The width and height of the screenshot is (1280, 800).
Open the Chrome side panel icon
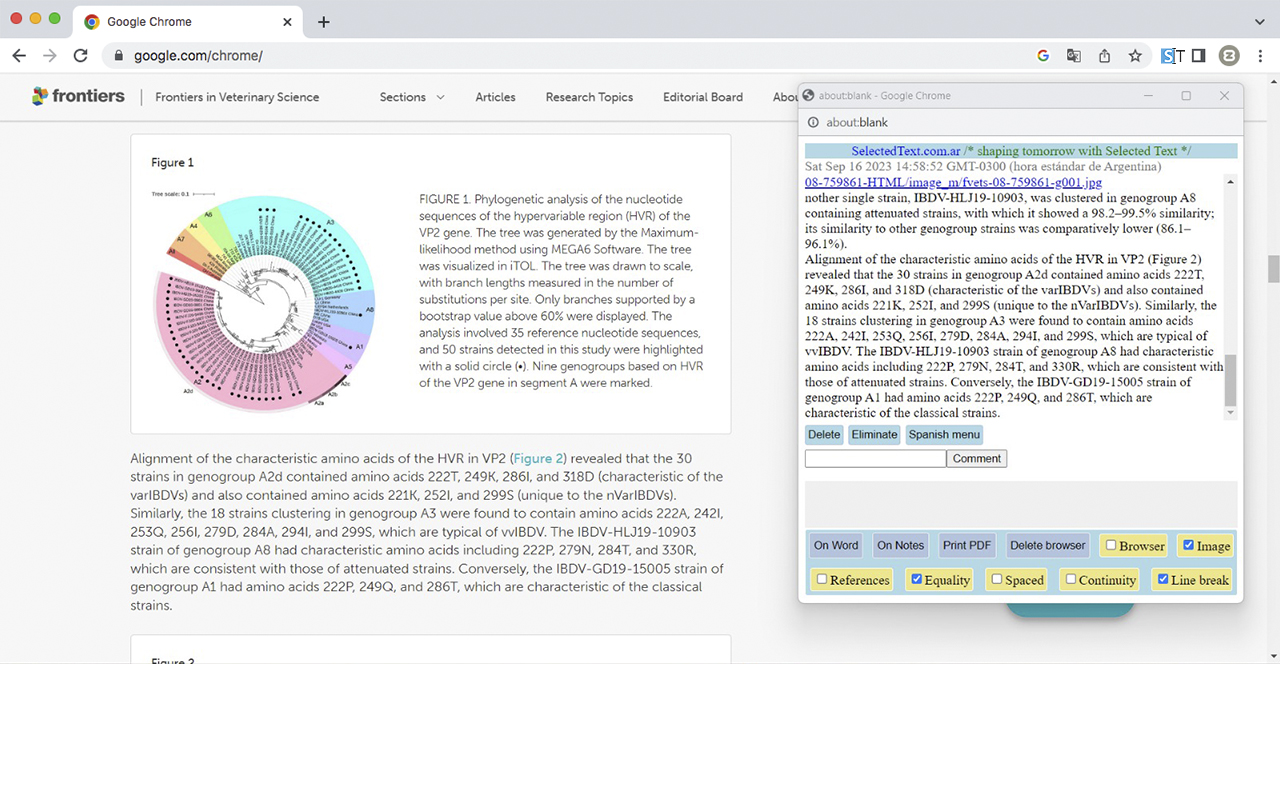tap(1198, 56)
